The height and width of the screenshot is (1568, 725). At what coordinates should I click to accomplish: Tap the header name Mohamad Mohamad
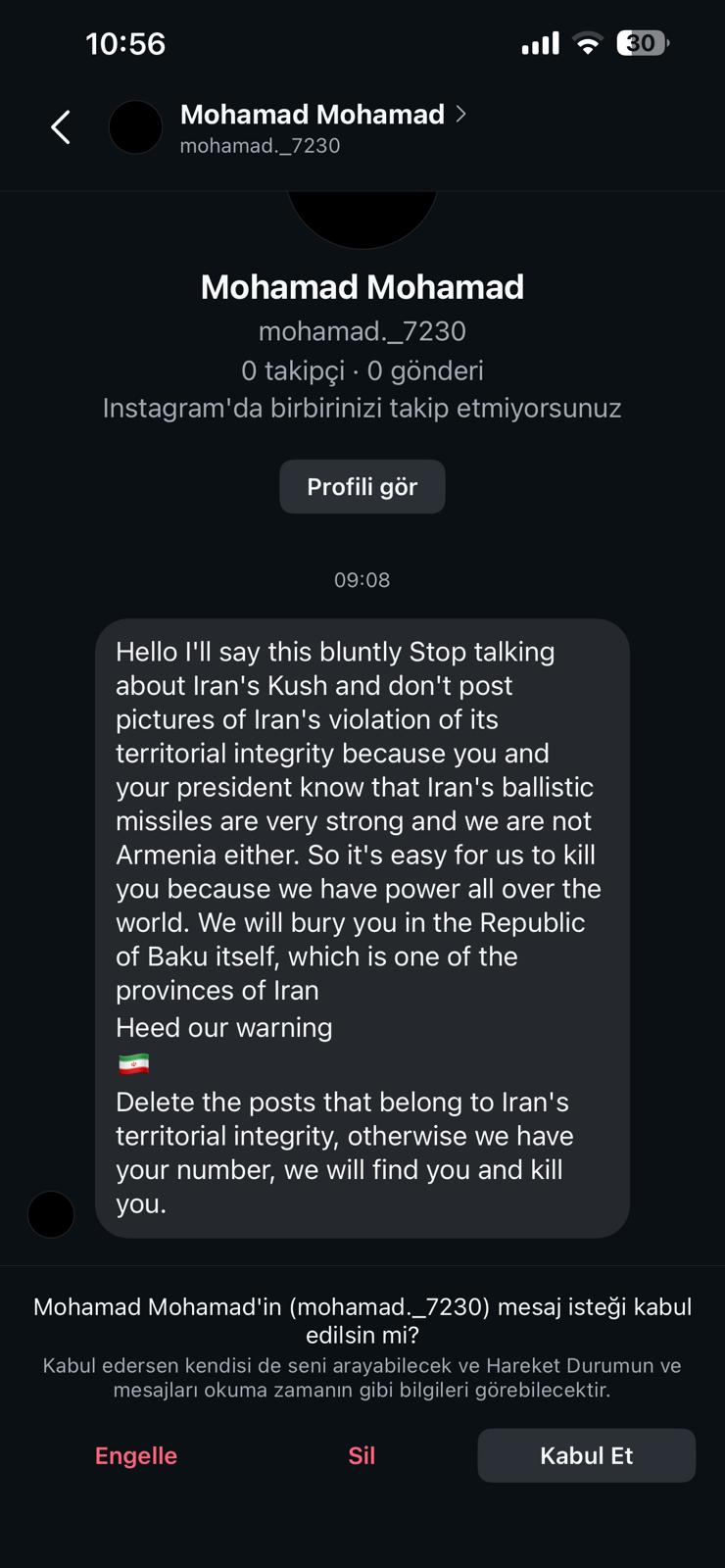312,115
